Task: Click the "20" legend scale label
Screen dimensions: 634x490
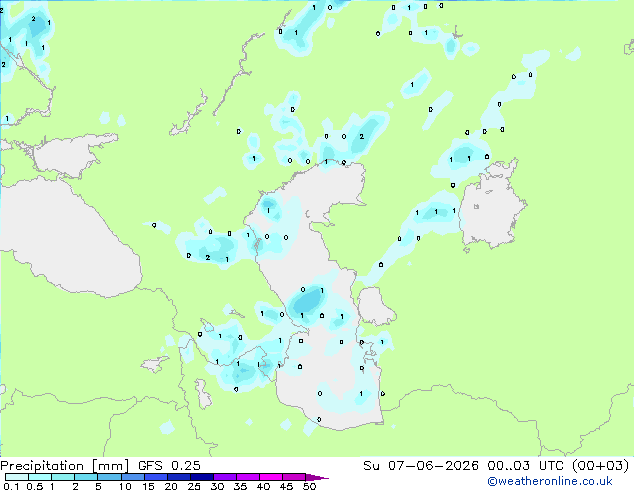Action: click(171, 486)
